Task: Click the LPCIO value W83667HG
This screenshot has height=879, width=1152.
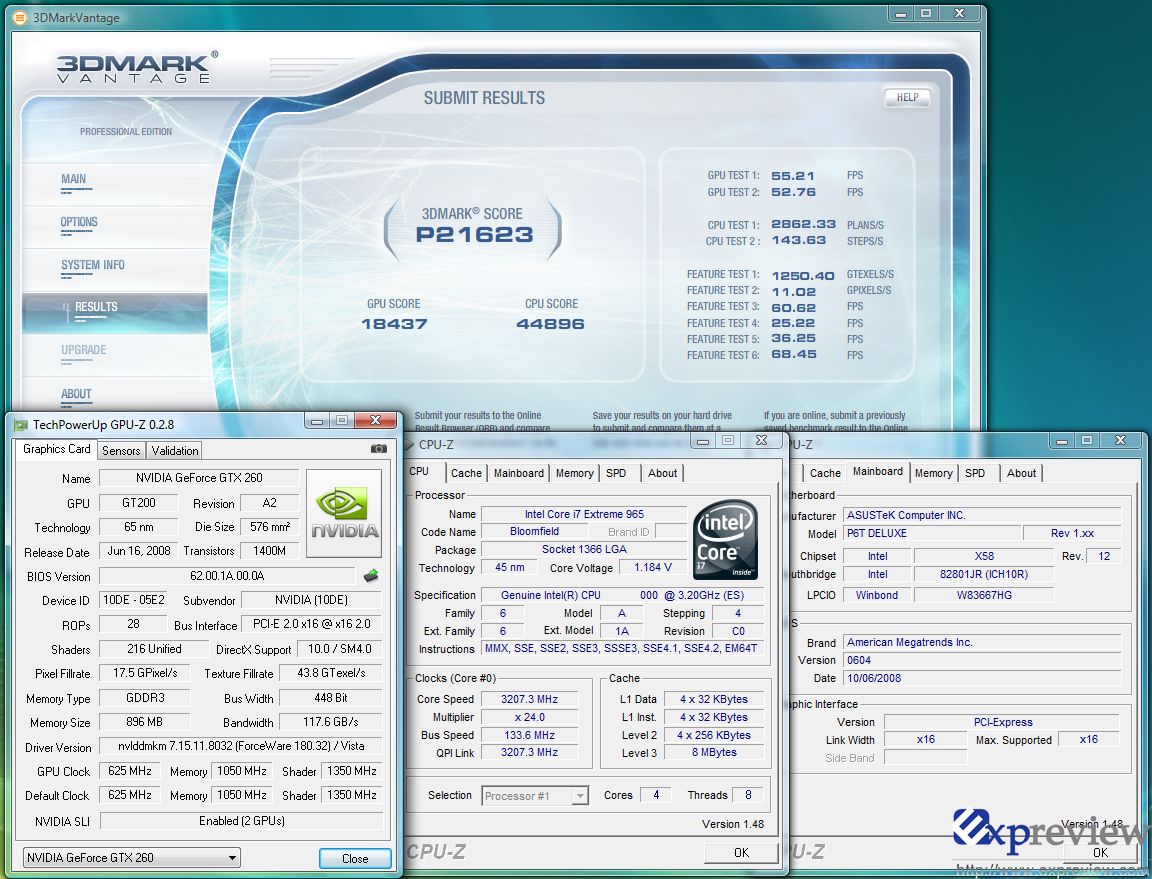Action: [984, 595]
